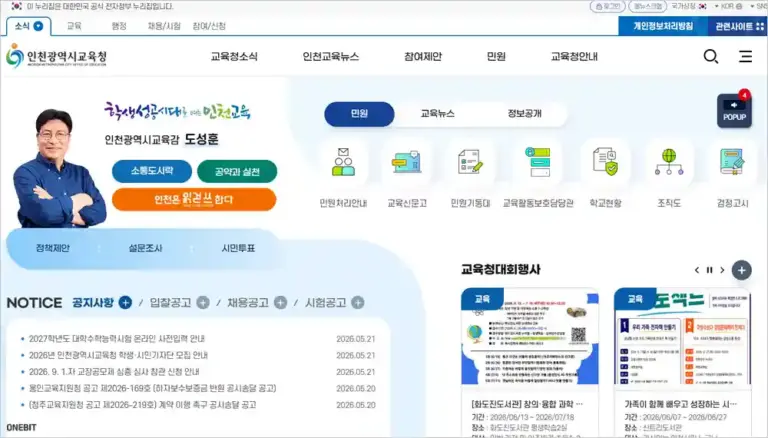The image size is (768, 438).
Task: Open notice 2026. 9. 1.자 교장공모제 심층 심사
Action: (114, 372)
